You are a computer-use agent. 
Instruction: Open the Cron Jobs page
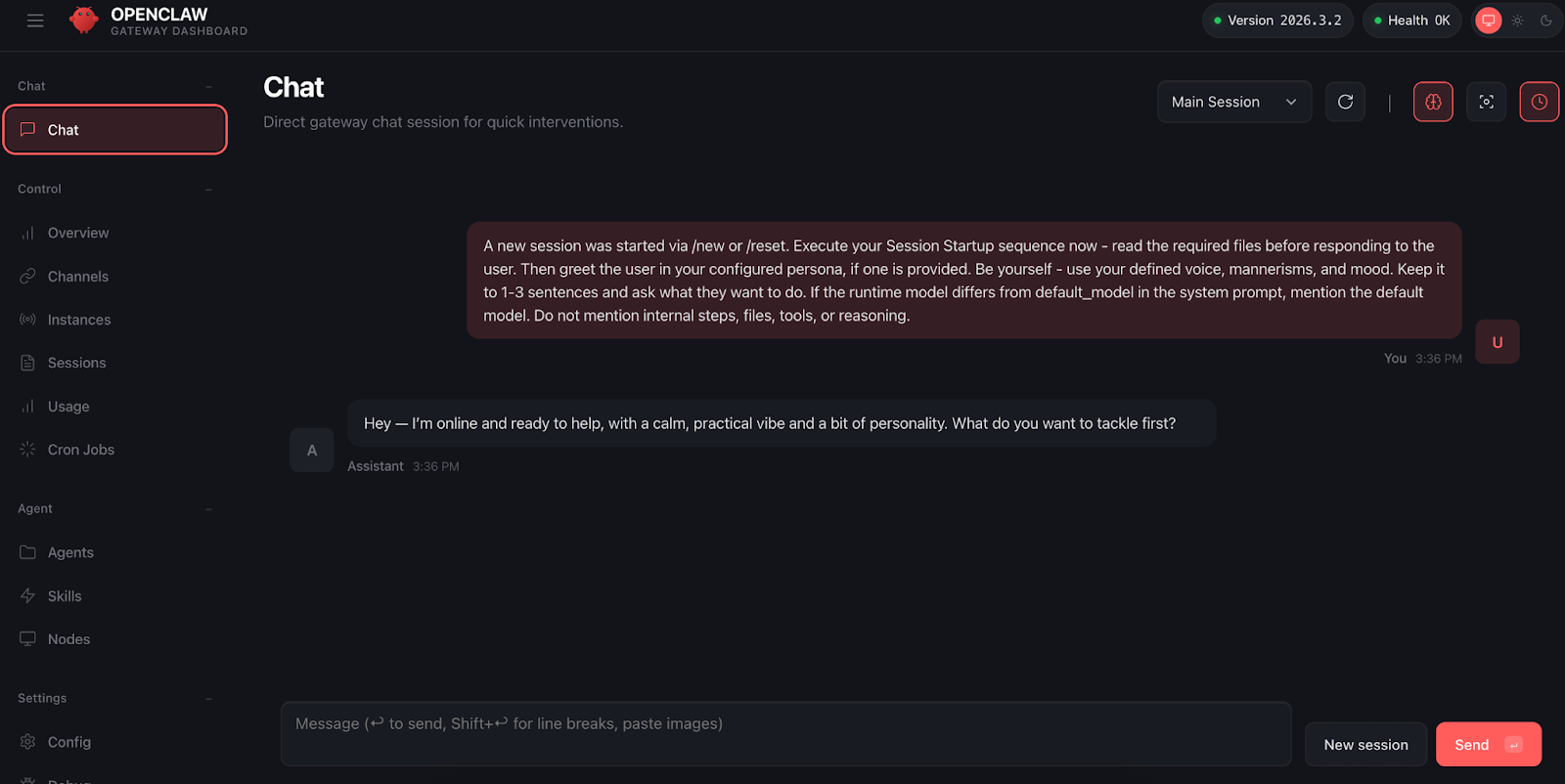(80, 450)
